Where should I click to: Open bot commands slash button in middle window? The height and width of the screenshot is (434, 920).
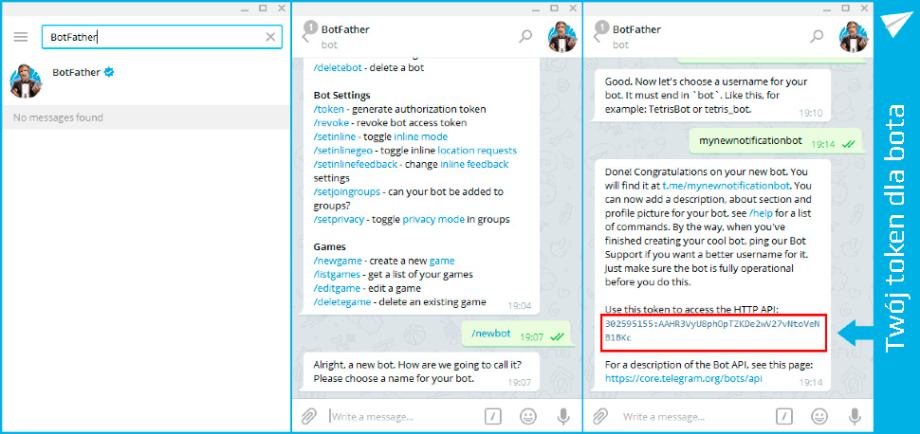click(x=493, y=417)
